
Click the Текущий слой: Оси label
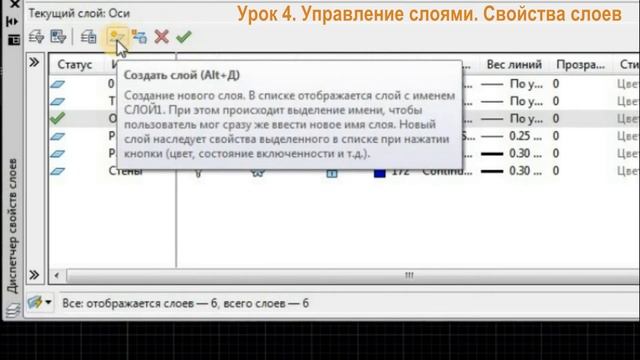pos(79,13)
